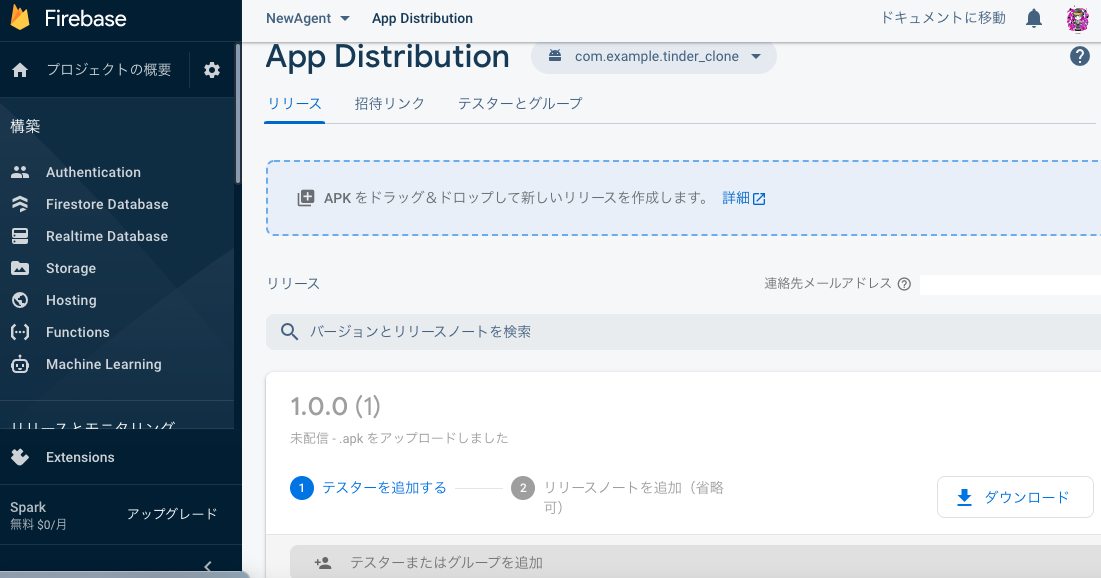Select Authentication in the sidebar
Viewport: 1101px width, 578px height.
click(93, 172)
